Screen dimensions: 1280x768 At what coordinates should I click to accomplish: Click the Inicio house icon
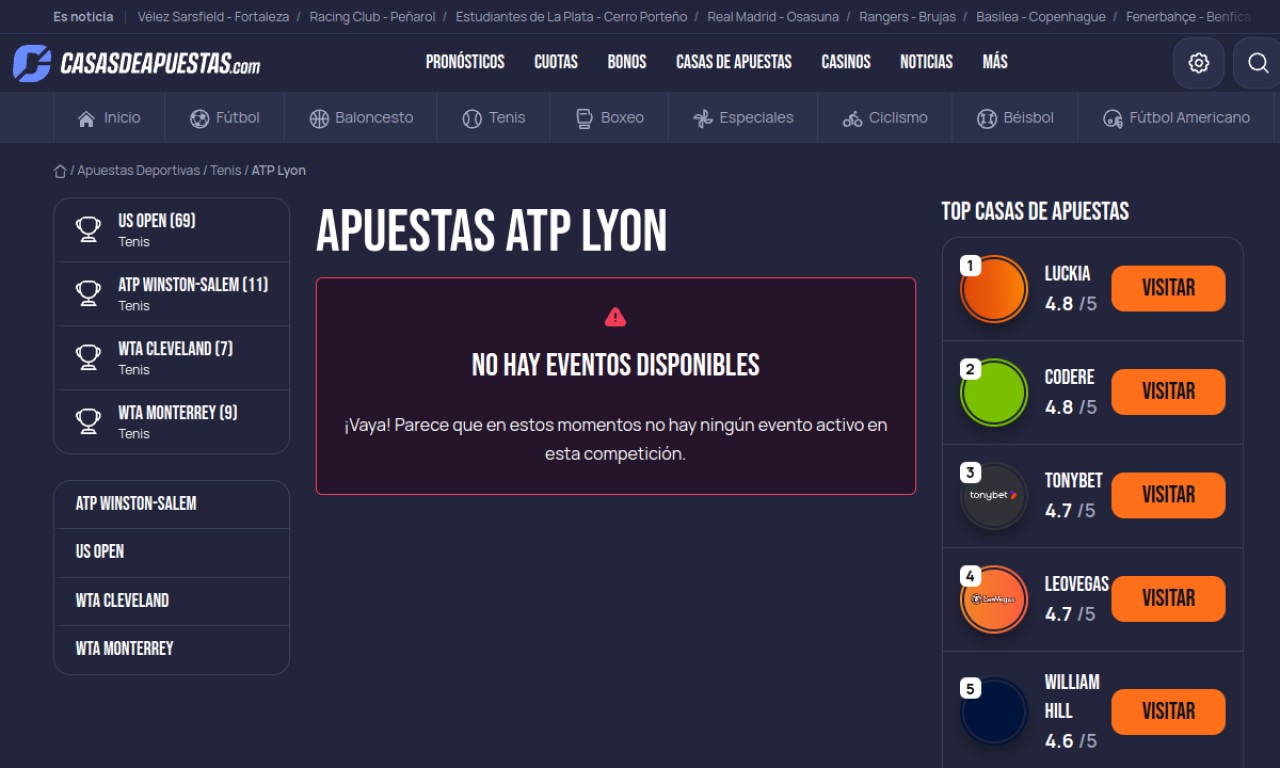click(86, 118)
